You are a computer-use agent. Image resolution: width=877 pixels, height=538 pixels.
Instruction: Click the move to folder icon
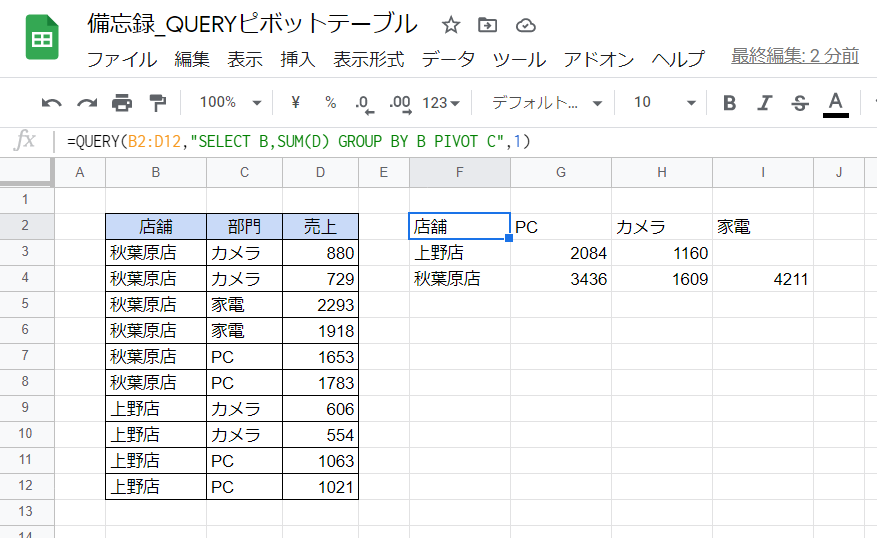tap(487, 25)
